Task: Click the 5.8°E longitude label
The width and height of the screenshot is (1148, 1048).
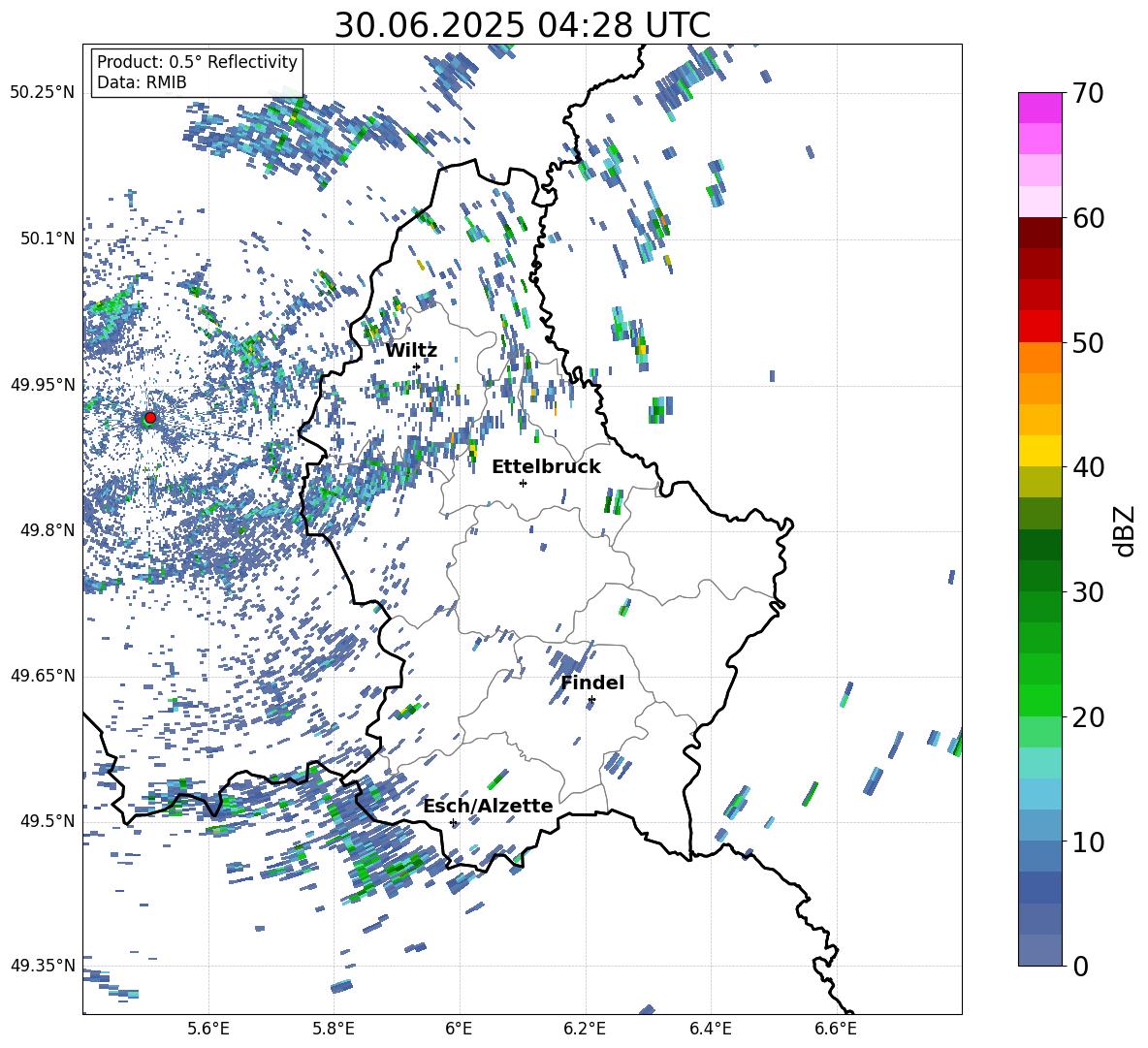Action: click(334, 1029)
